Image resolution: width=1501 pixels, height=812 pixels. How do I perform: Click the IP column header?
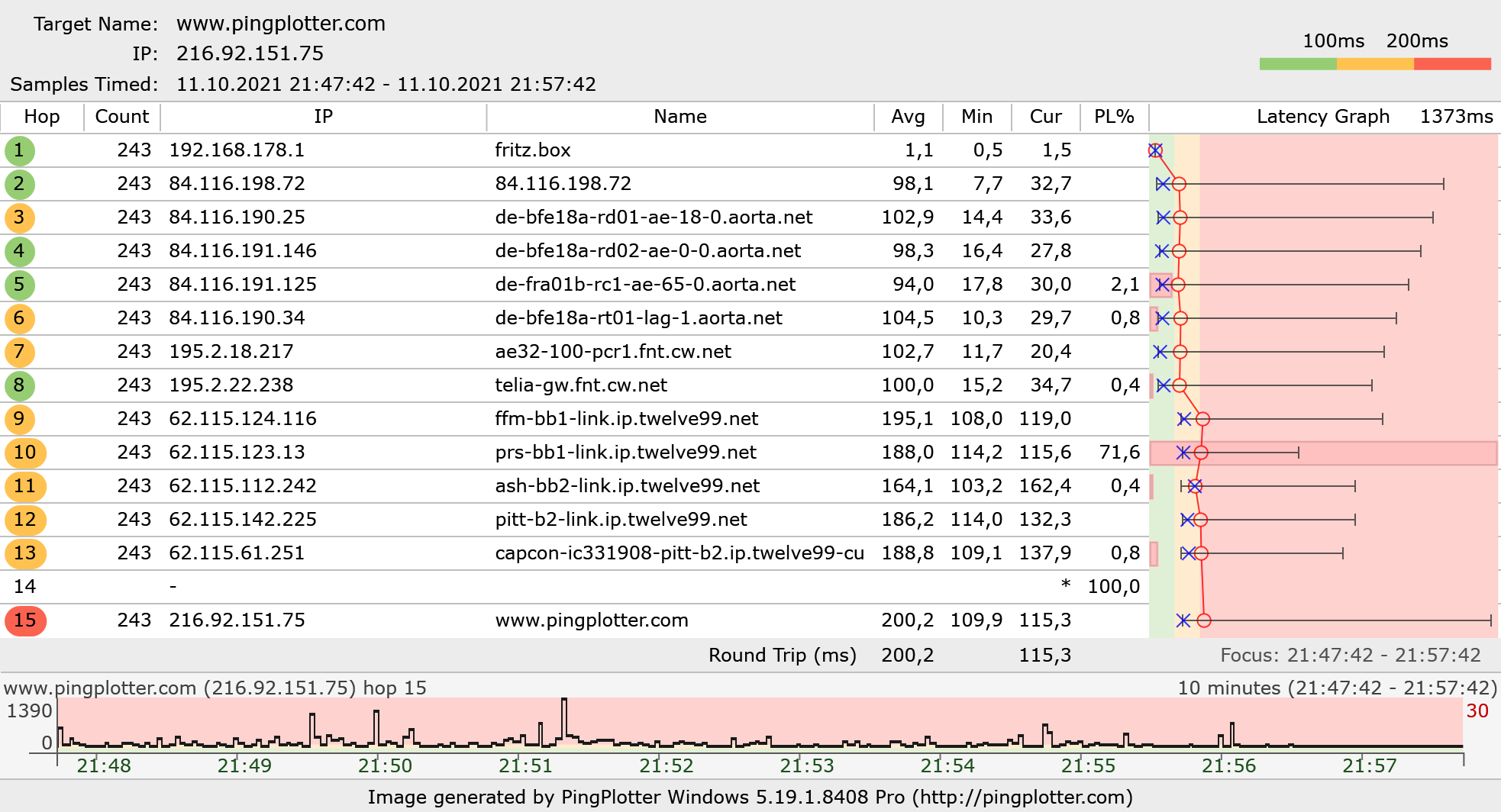(x=323, y=117)
